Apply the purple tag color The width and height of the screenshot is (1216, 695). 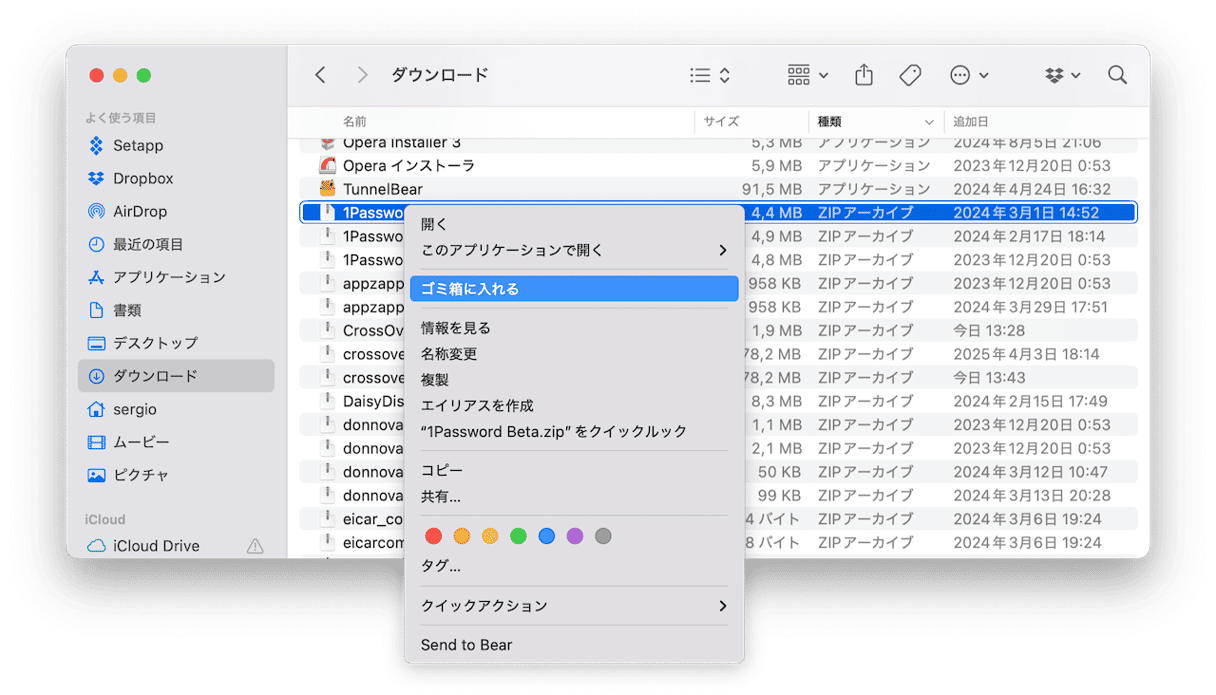(x=575, y=536)
